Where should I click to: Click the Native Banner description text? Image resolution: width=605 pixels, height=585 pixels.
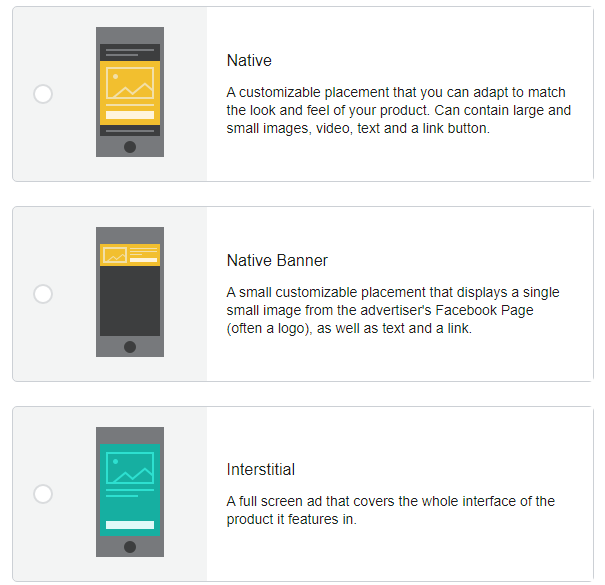point(392,310)
